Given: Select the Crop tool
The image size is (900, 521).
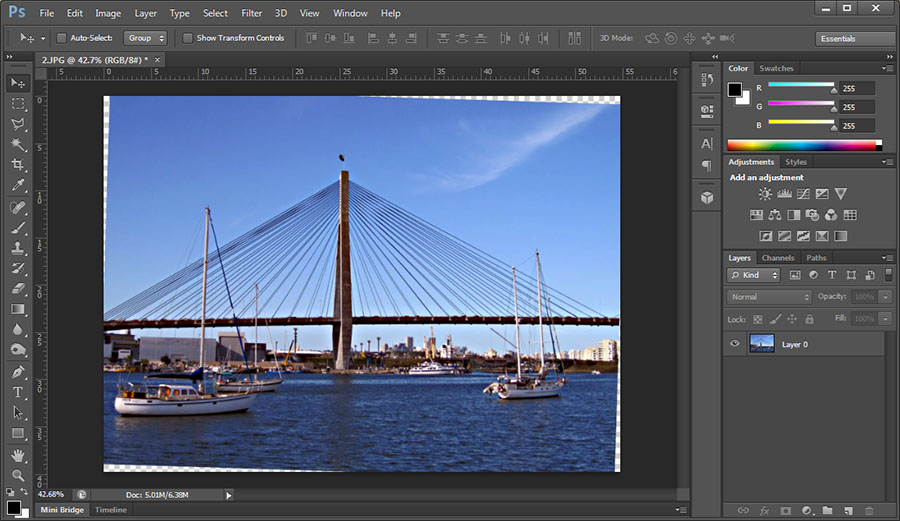Looking at the screenshot, I should click(x=18, y=165).
